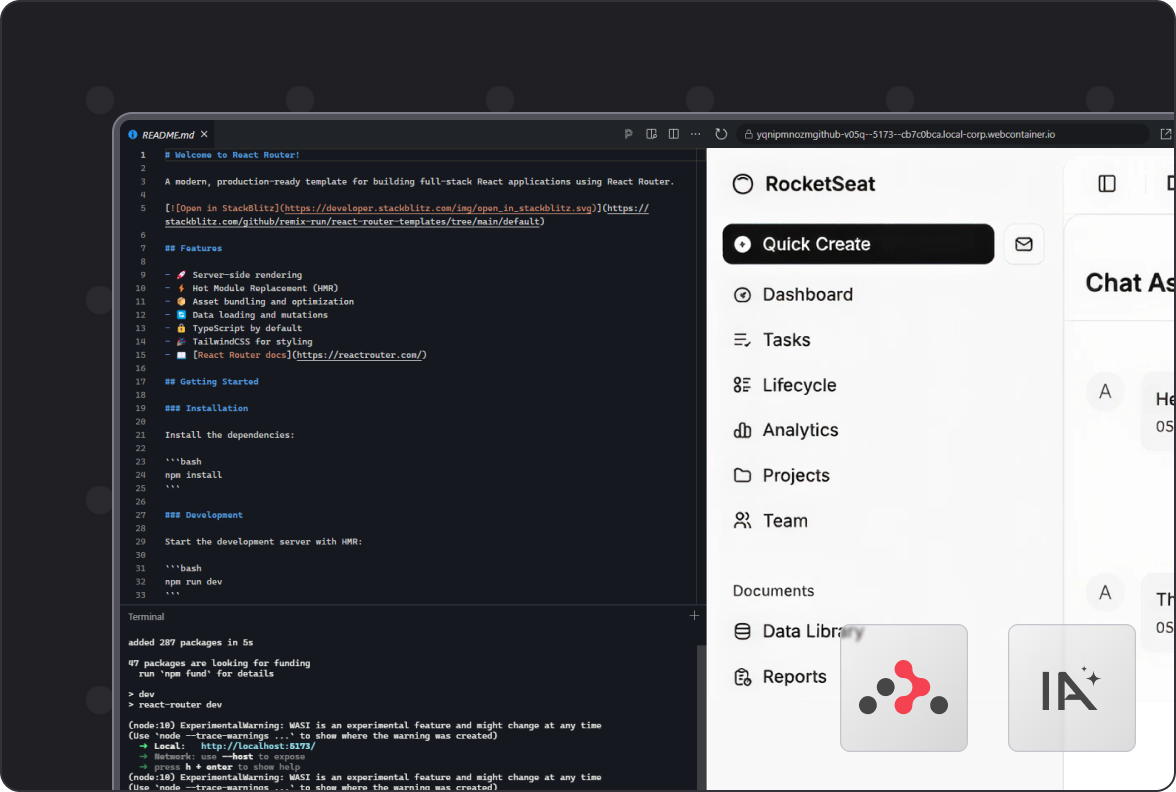Screen dimensions: 1176x792
Task: Click the 'Install the dependencies:' line
Action: click(230, 435)
